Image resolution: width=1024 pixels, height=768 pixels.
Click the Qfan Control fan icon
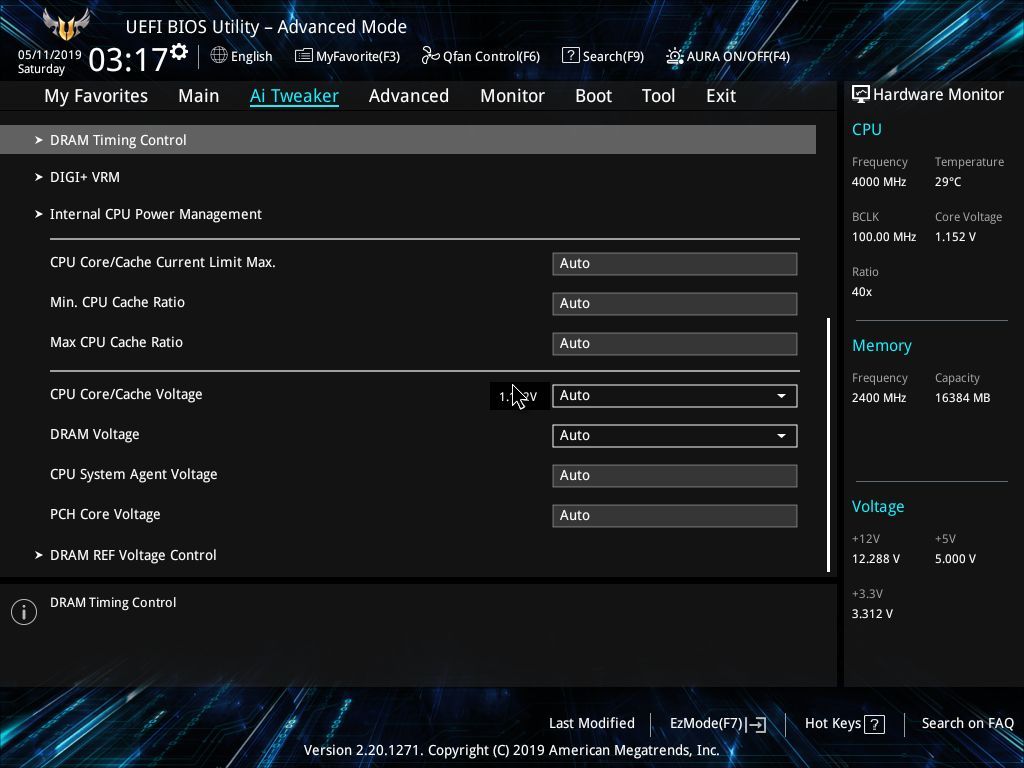(x=430, y=56)
